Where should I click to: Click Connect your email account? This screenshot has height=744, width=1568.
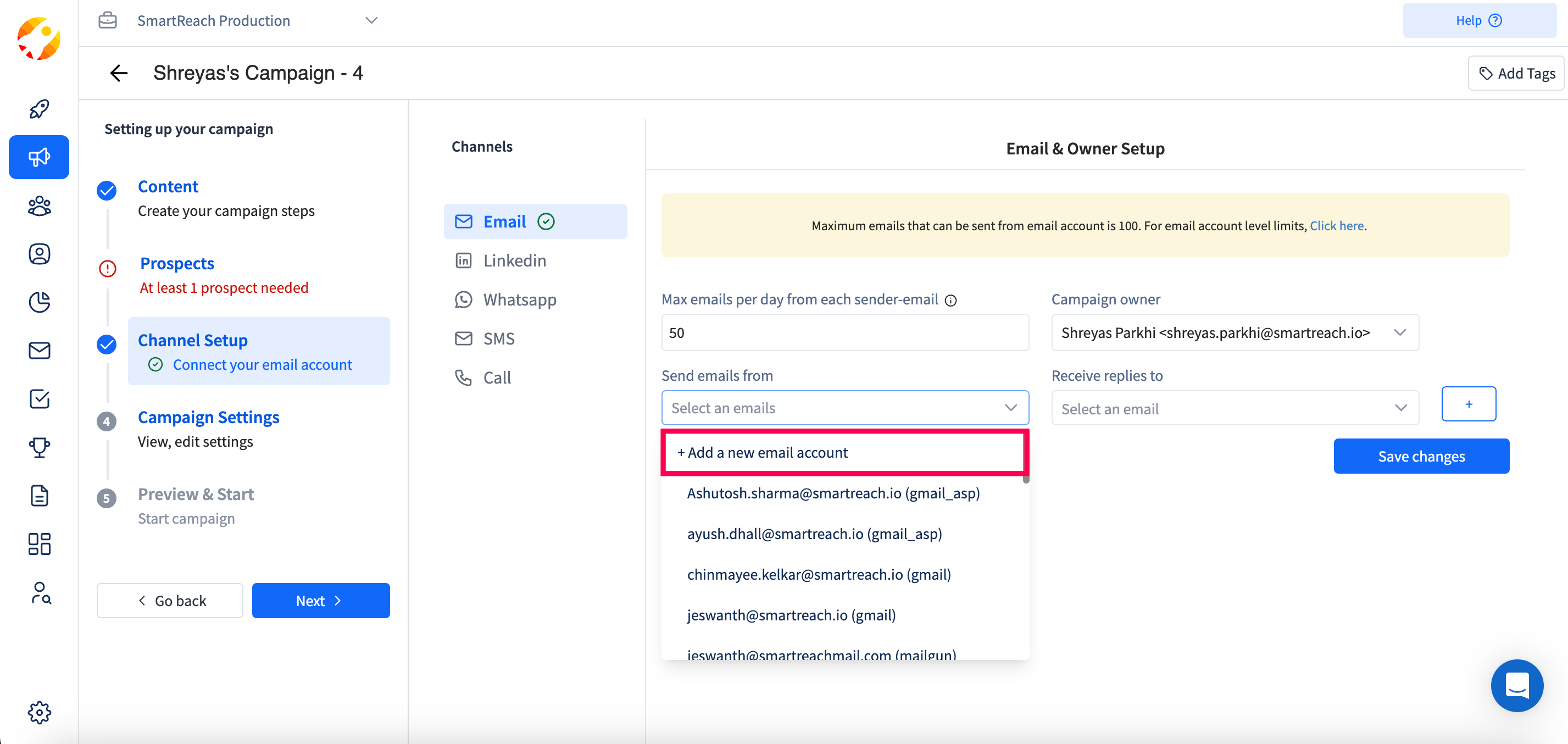[x=263, y=364]
